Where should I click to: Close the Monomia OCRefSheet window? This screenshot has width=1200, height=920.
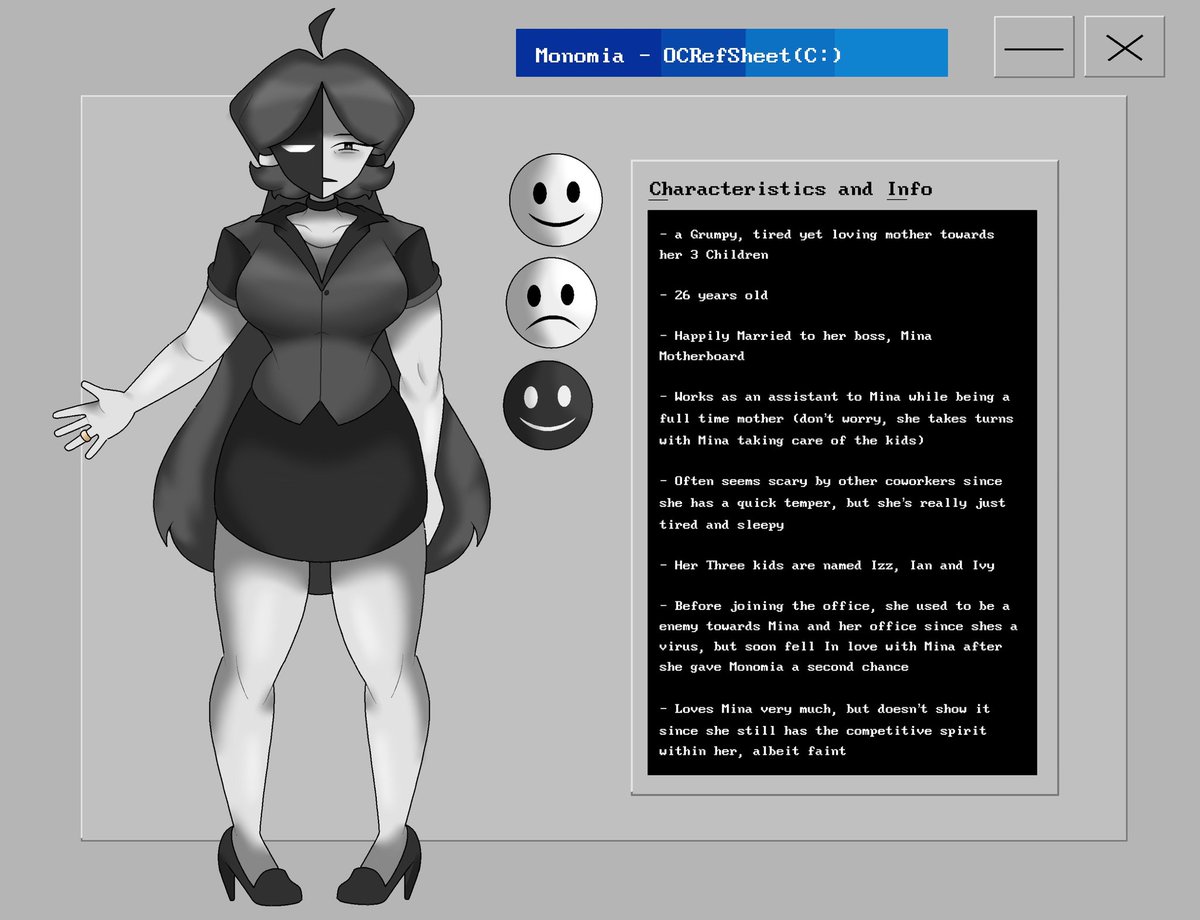(x=1124, y=47)
